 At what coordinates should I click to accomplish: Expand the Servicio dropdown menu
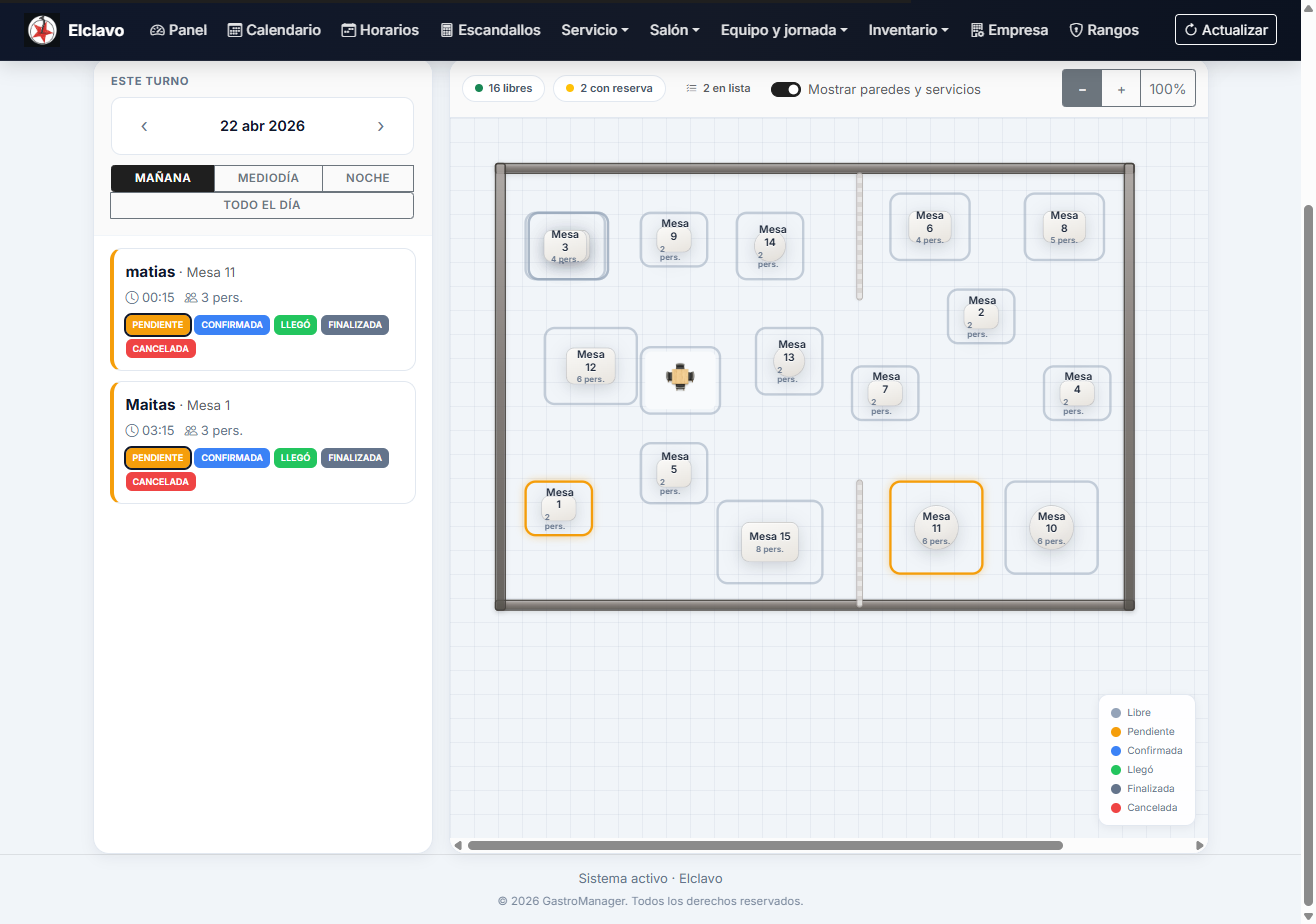[x=595, y=30]
